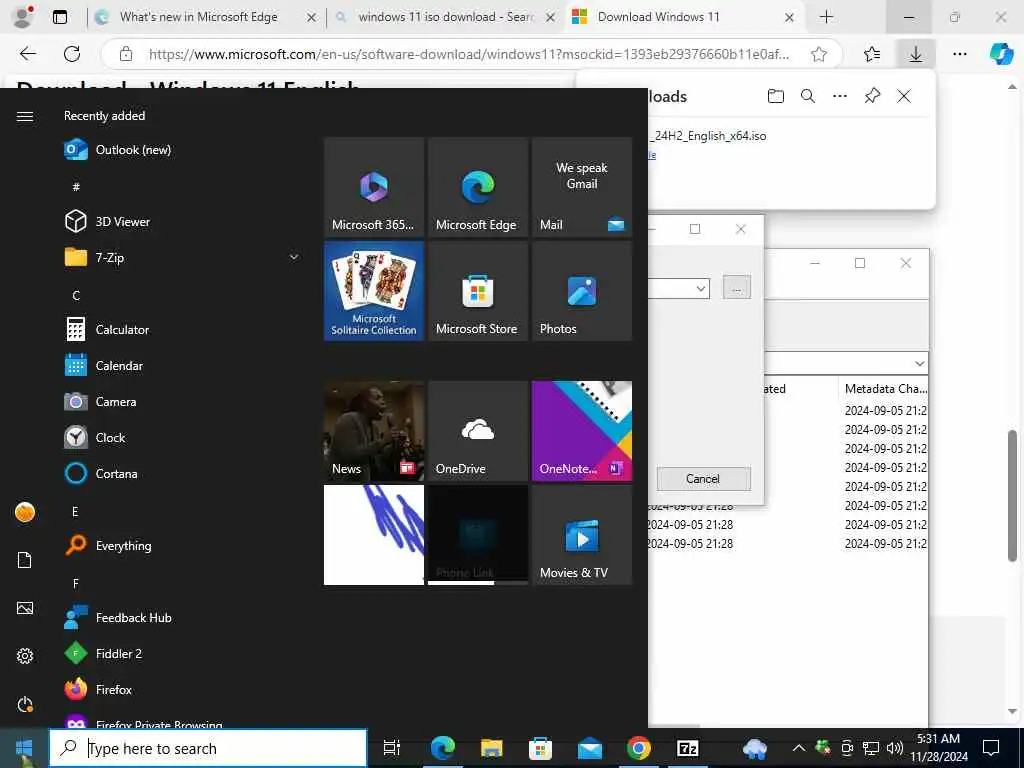Open Google Chrome from taskbar
This screenshot has height=768, width=1024.
pyautogui.click(x=638, y=748)
